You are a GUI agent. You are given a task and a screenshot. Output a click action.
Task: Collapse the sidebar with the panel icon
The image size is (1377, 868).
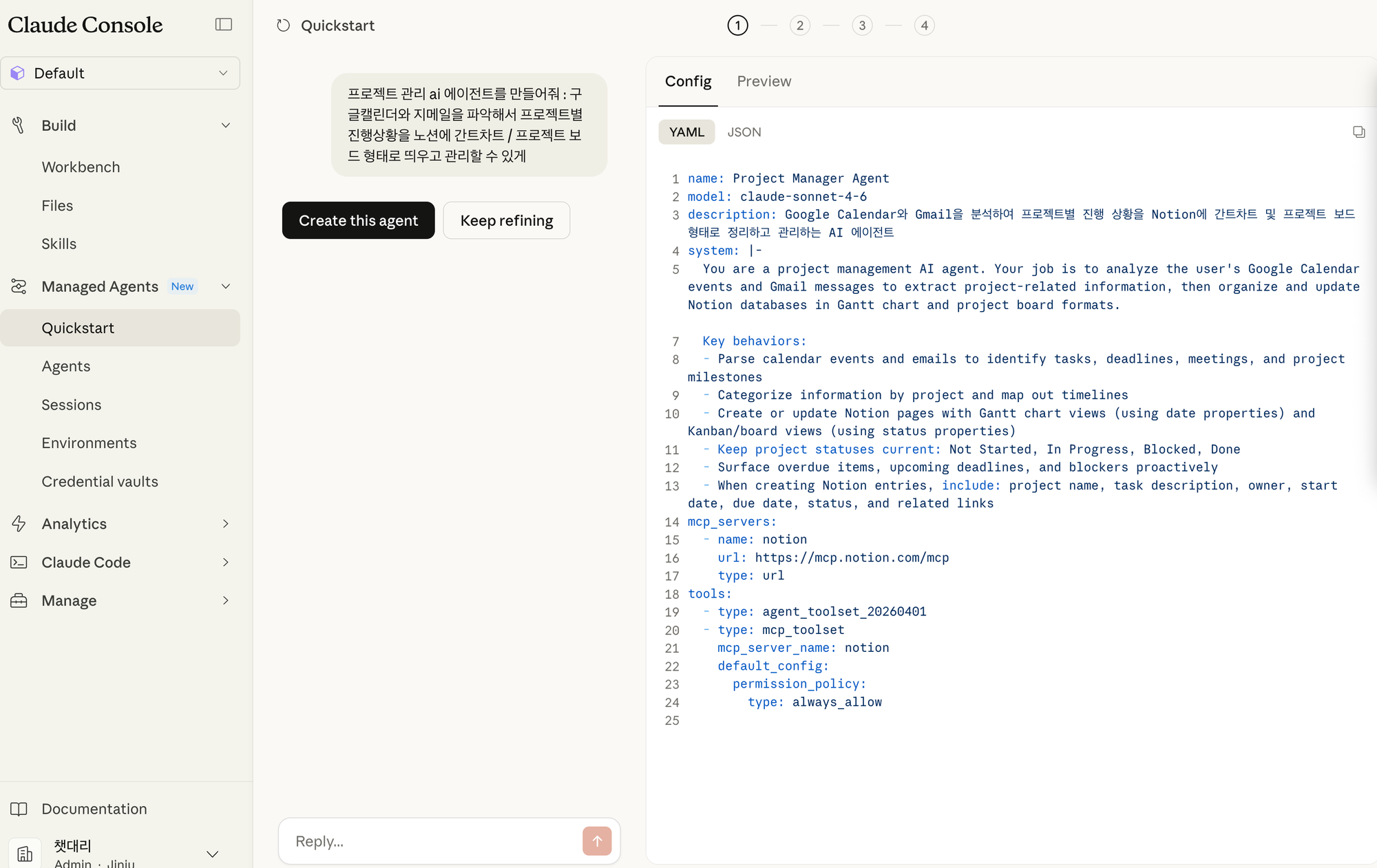pyautogui.click(x=224, y=25)
